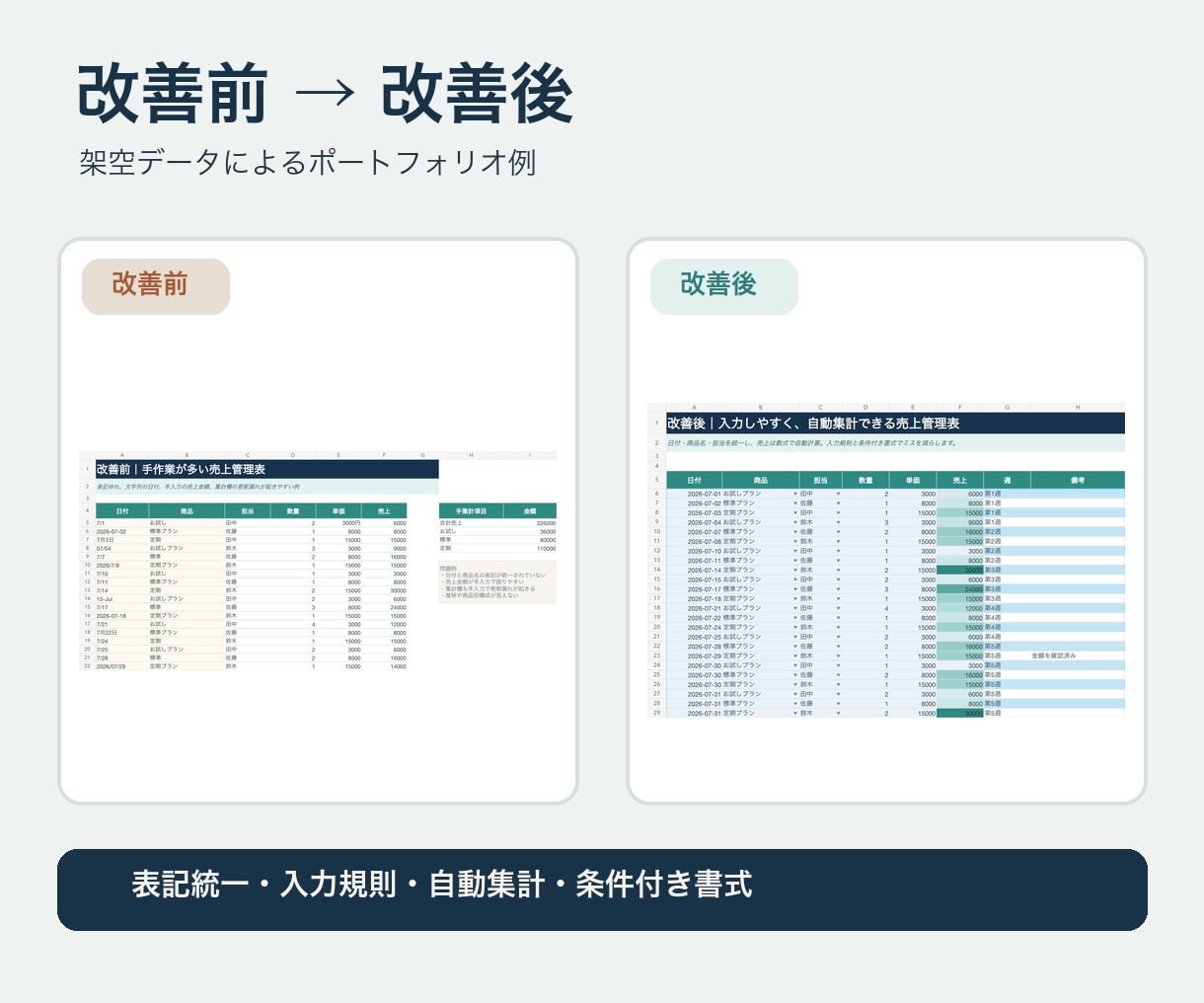Open the 改善後 spreadsheet title banner
Viewport: 1204px width, 1003px height.
coord(895,423)
